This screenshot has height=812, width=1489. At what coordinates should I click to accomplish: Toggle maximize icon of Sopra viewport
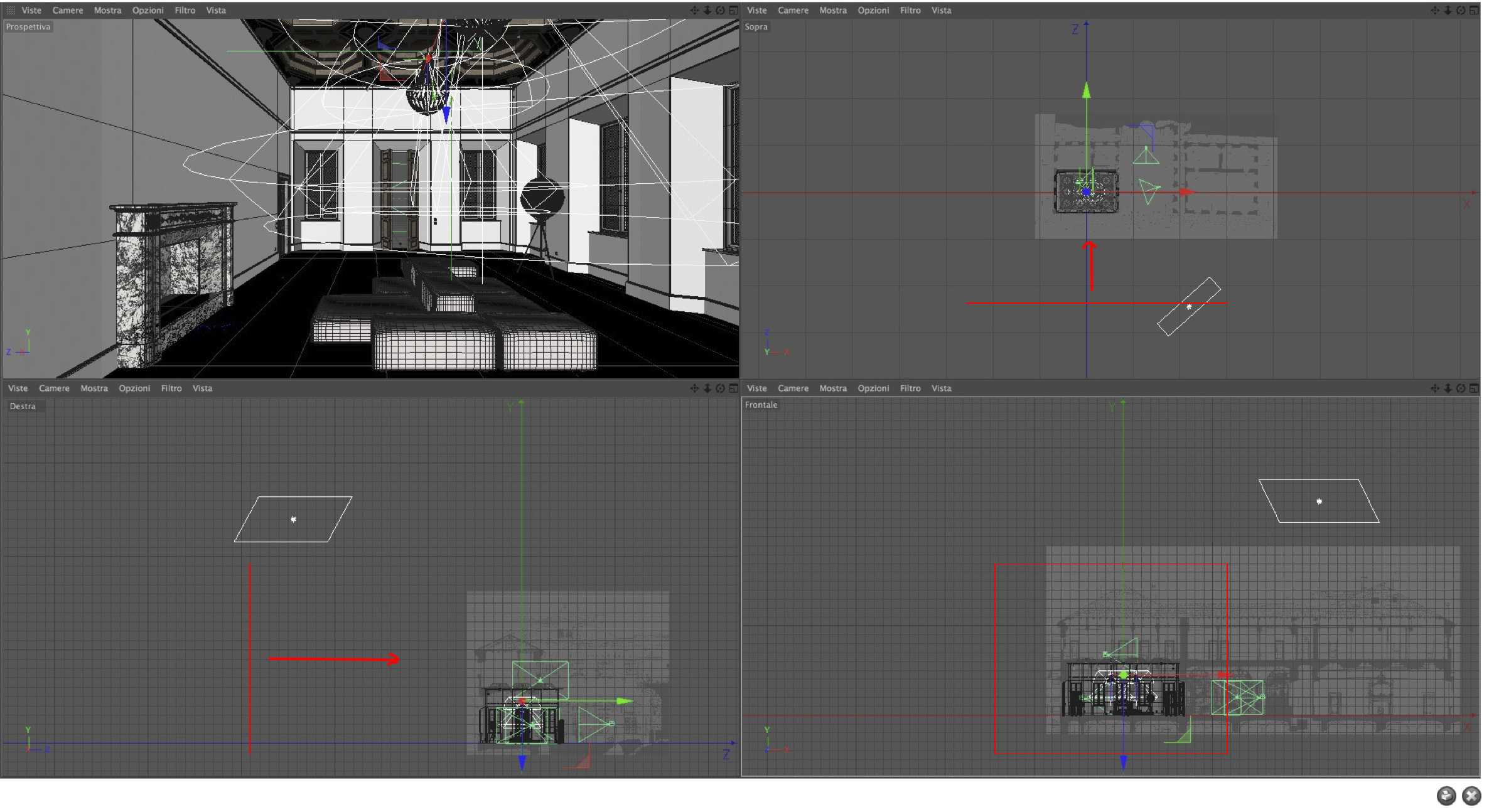[x=1474, y=11]
